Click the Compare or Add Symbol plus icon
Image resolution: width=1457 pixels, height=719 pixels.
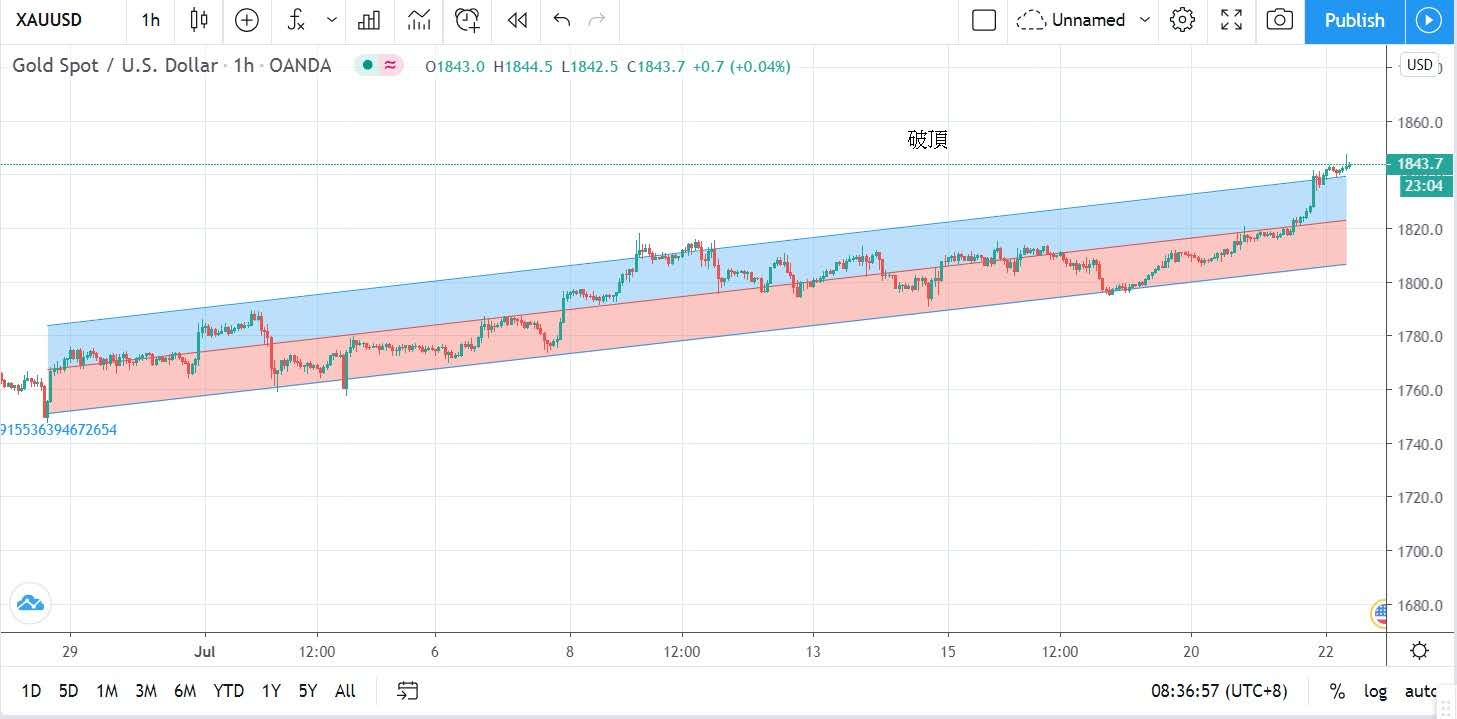coord(246,20)
